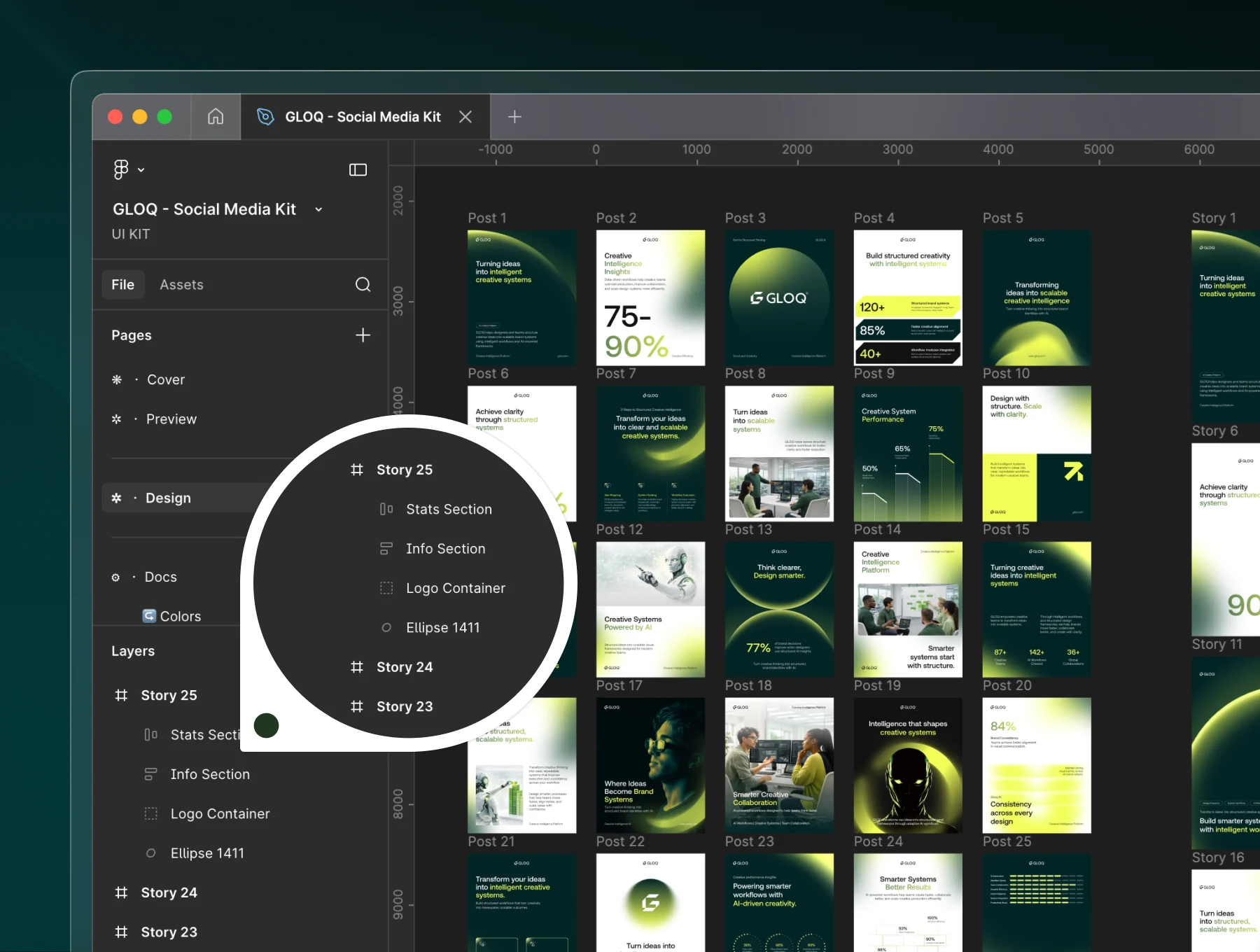
Task: Toggle the sidebar panel layout icon
Action: (x=358, y=170)
